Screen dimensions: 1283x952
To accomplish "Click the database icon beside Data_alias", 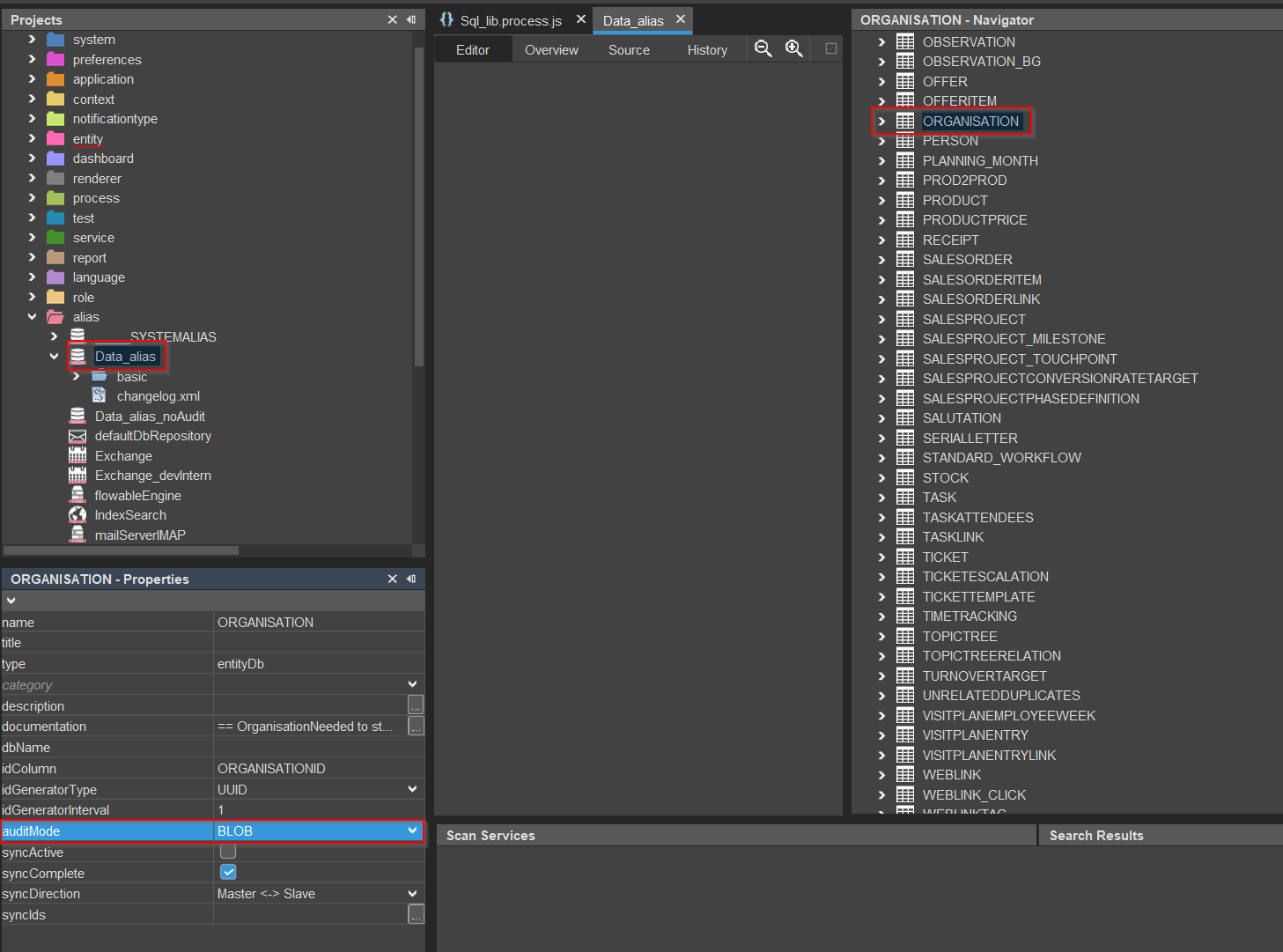I will 78,356.
